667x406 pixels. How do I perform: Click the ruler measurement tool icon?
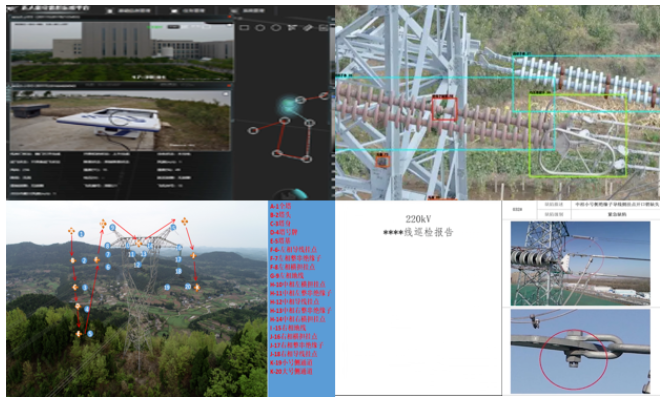click(x=309, y=28)
